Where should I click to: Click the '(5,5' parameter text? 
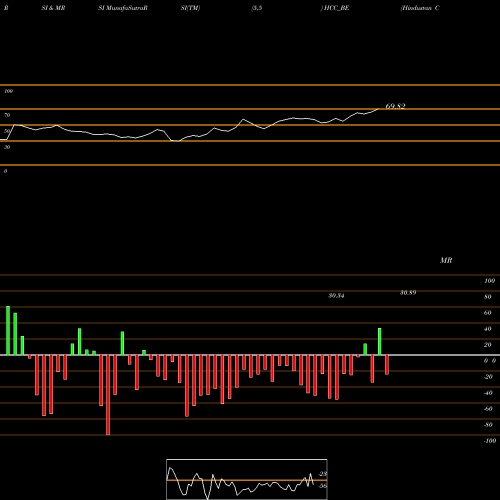pos(257,8)
